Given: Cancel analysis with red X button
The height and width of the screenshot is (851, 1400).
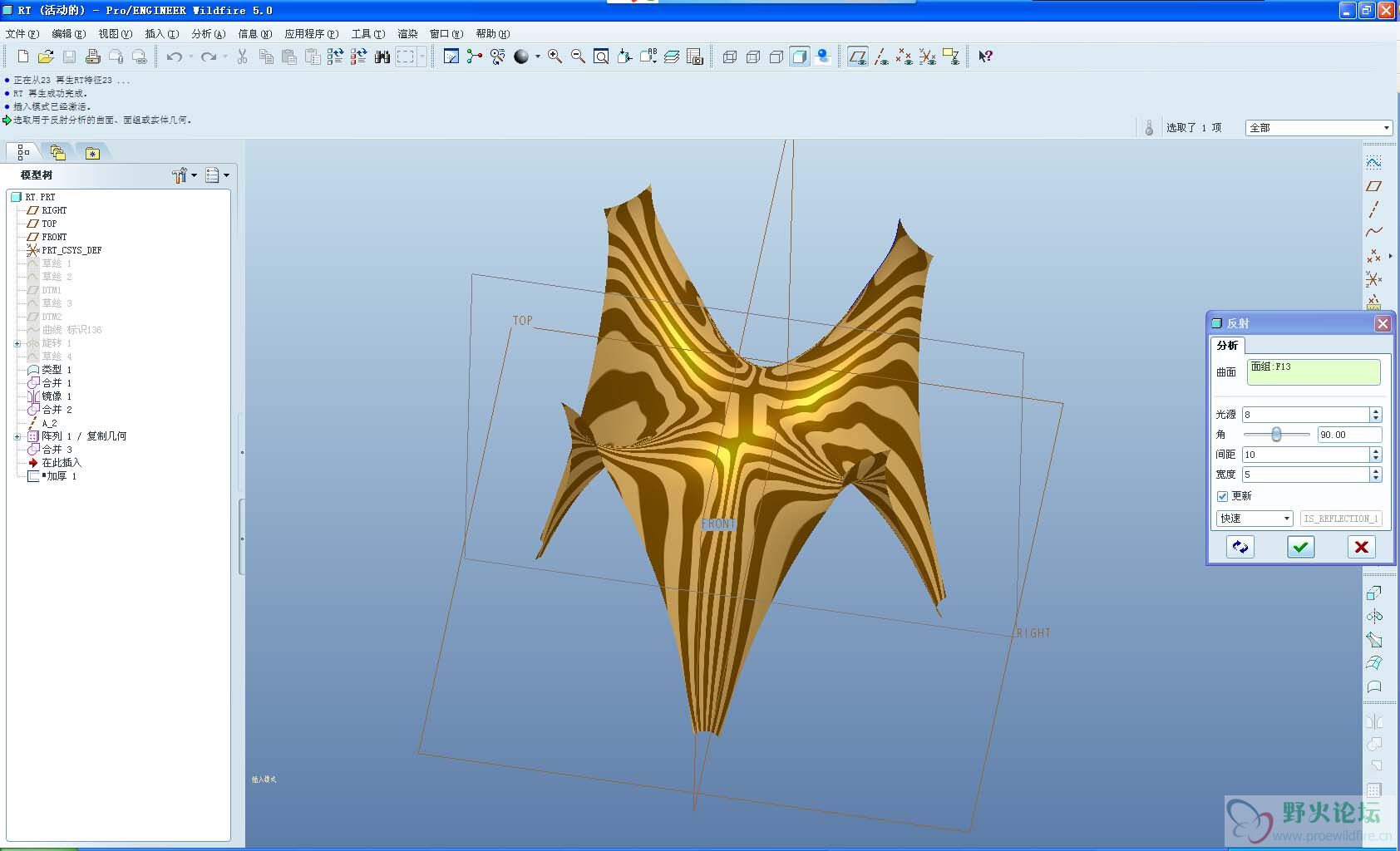Looking at the screenshot, I should (x=1361, y=547).
